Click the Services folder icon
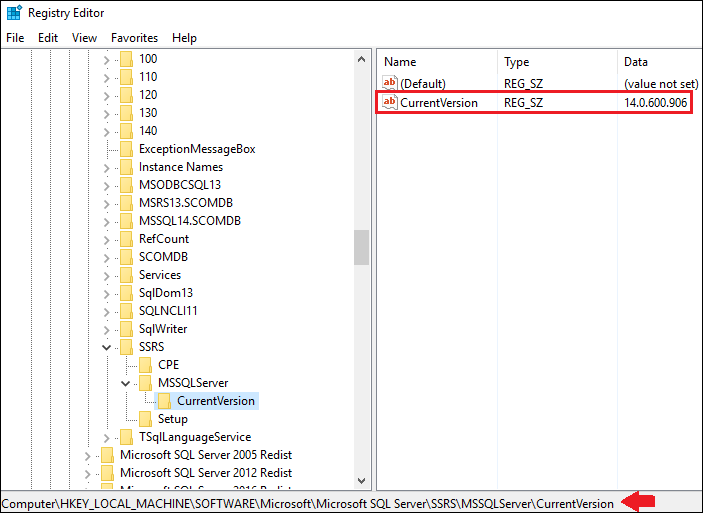The width and height of the screenshot is (703, 513). (126, 274)
